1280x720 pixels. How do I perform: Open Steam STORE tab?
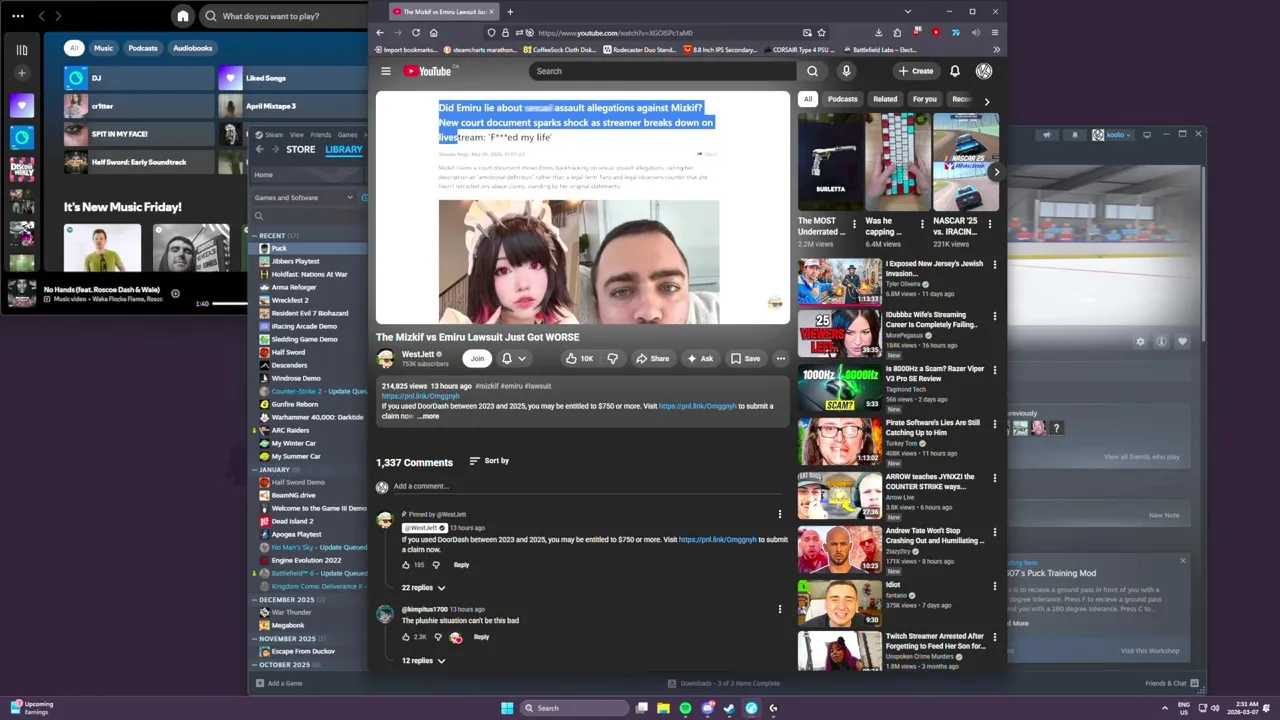(300, 149)
